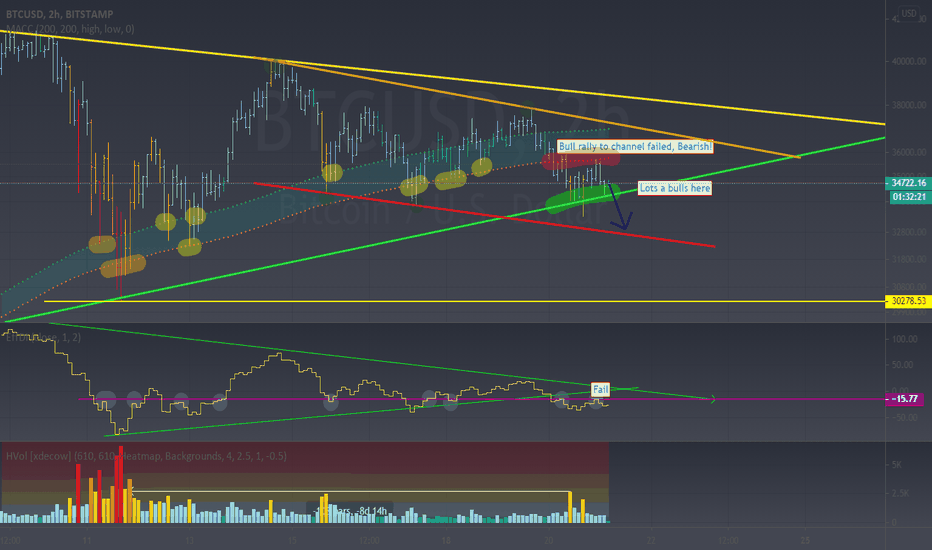
Task: Click the 100.00 oscillator scale label
Action: coord(904,339)
